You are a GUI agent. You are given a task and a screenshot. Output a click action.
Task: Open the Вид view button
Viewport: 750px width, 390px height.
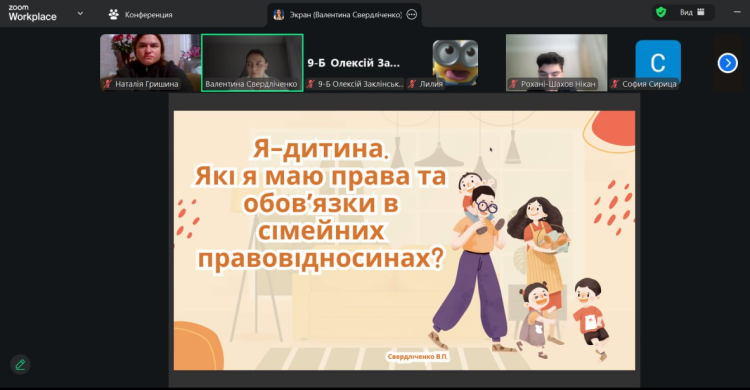pos(686,12)
